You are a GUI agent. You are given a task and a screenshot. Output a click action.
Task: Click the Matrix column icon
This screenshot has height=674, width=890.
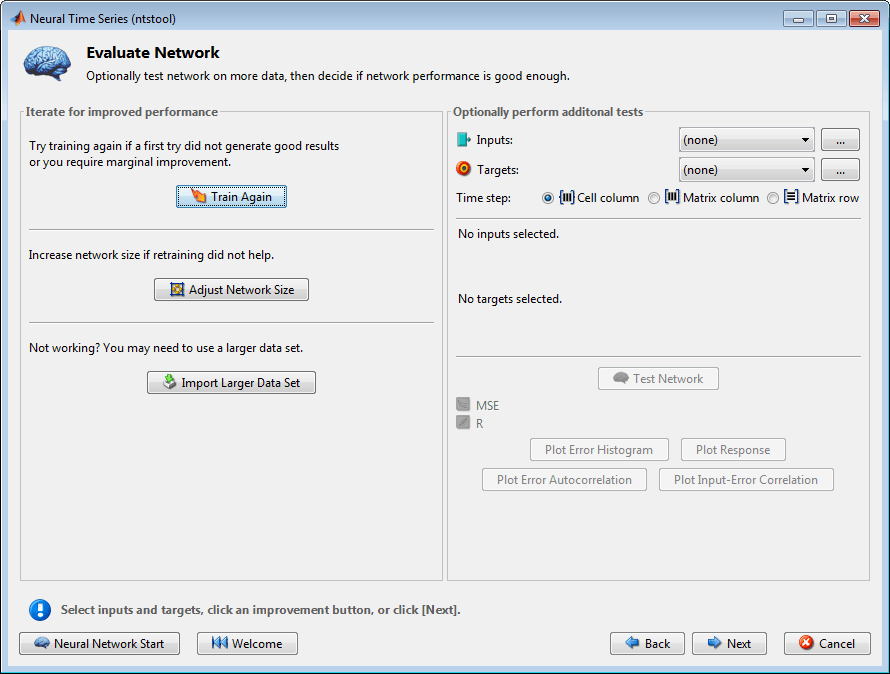[x=672, y=197]
